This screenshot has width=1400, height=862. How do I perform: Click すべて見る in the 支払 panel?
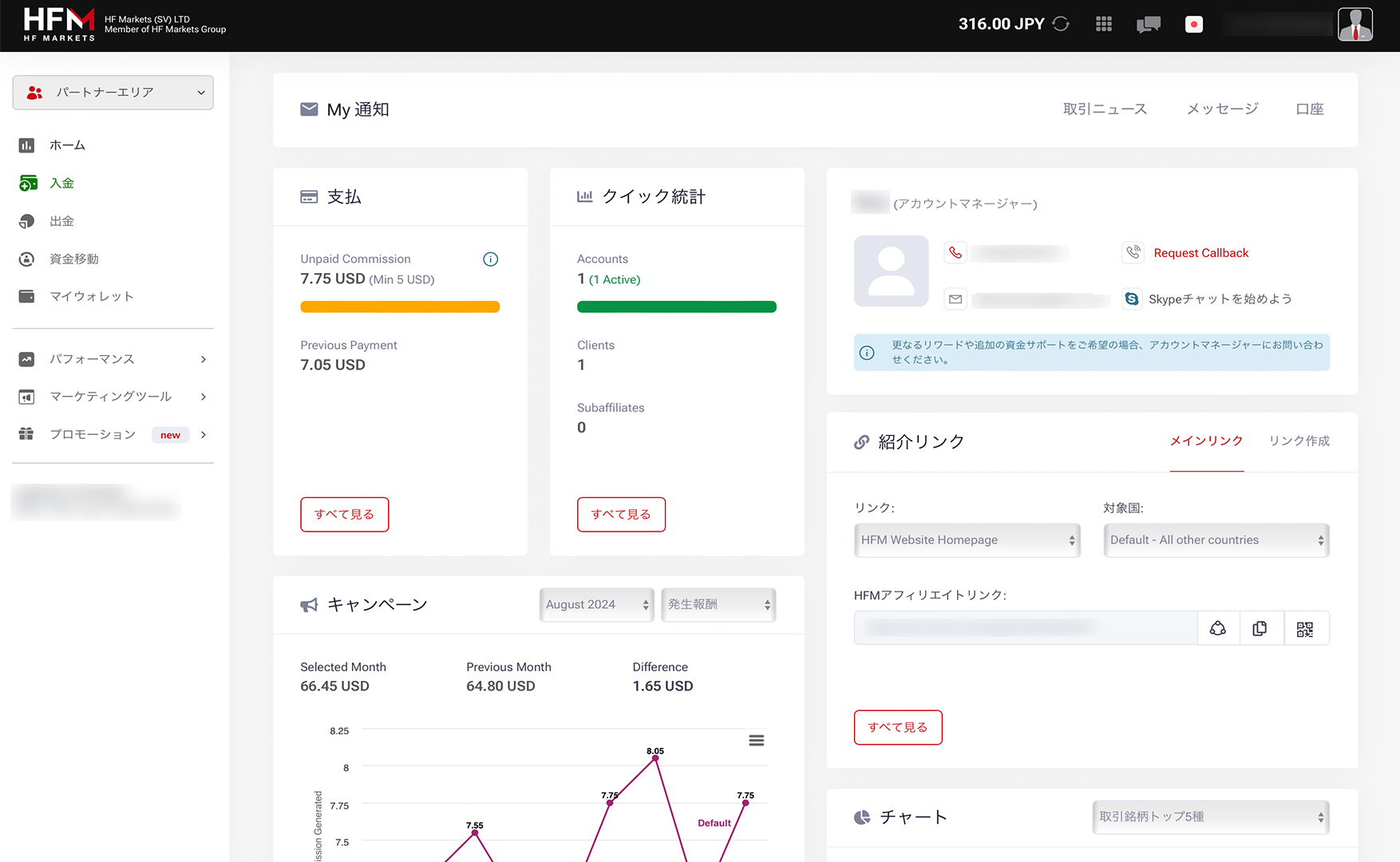pos(344,515)
